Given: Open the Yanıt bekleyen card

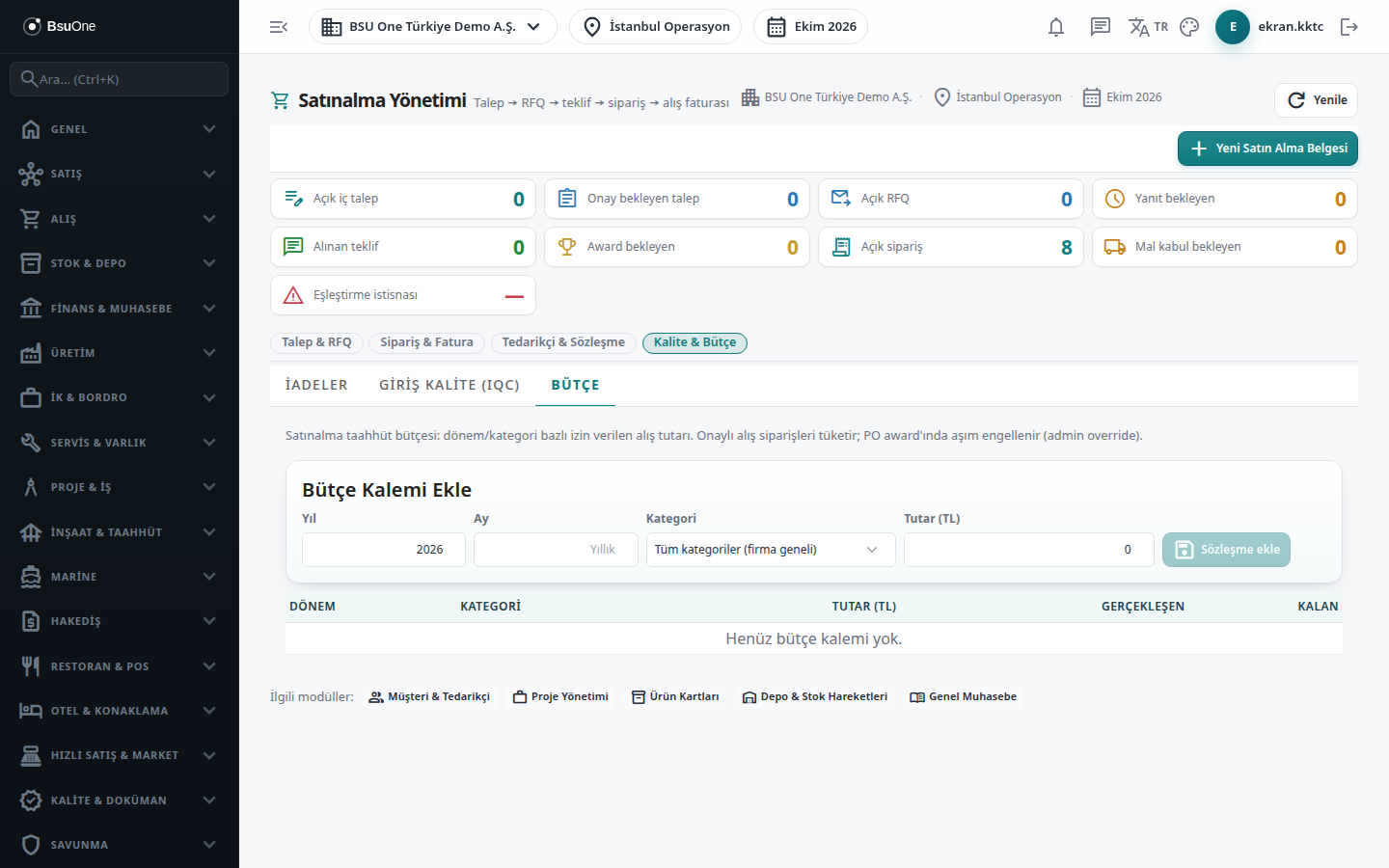Looking at the screenshot, I should click(x=1225, y=199).
